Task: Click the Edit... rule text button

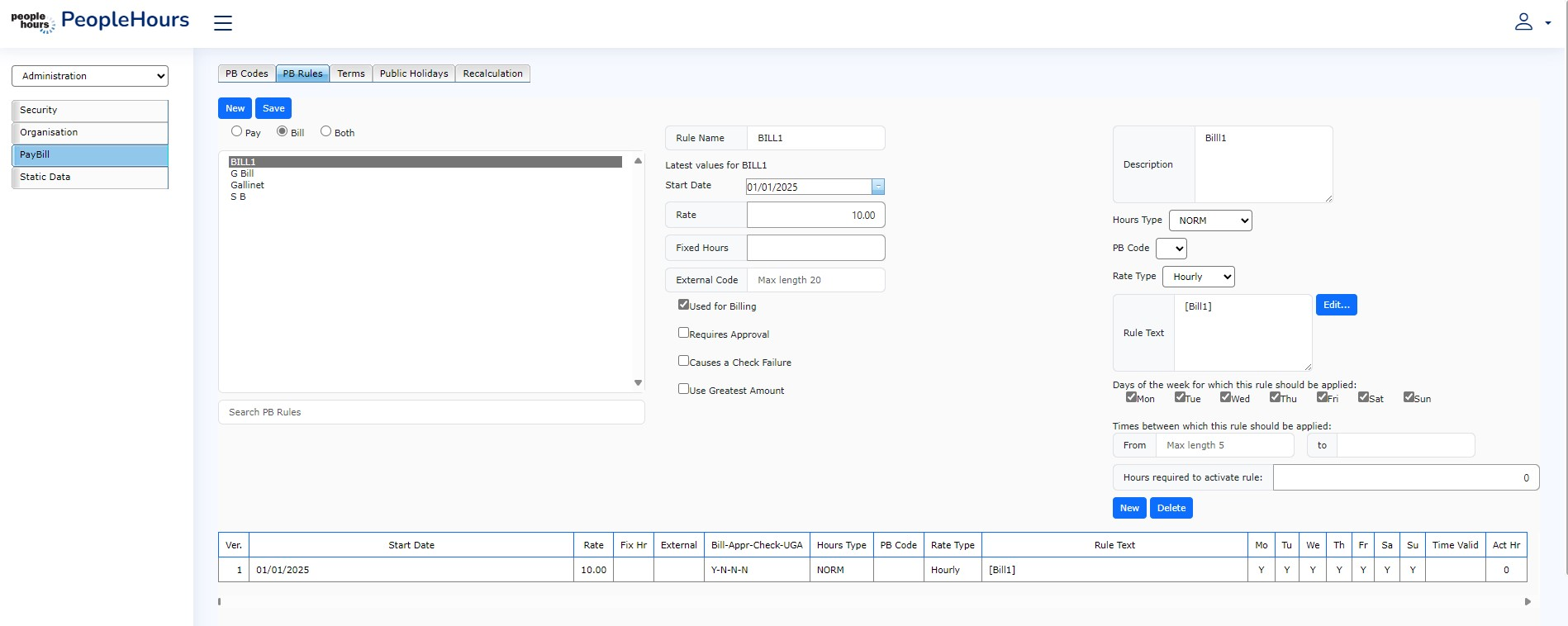Action: tap(1336, 305)
